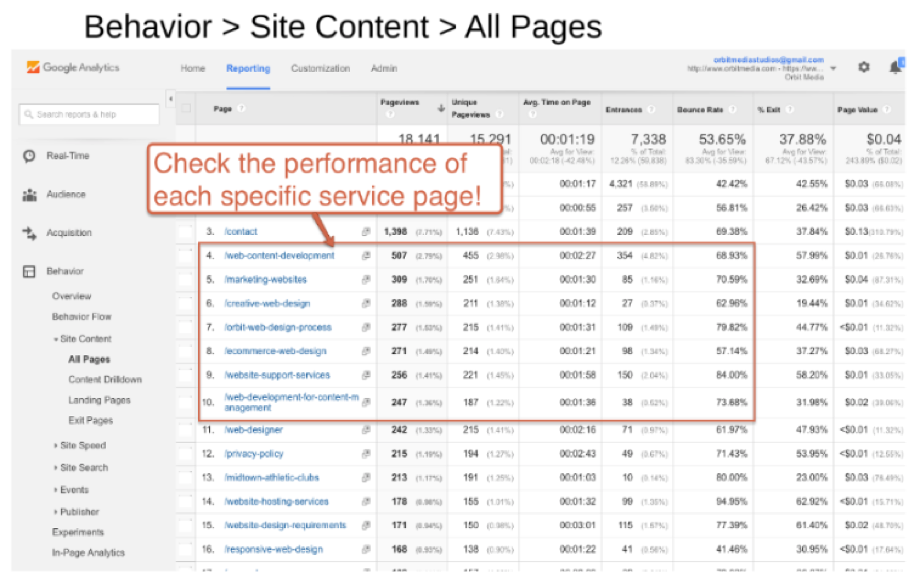Open /creative-web-design external link icon
920x578 pixels.
[366, 303]
